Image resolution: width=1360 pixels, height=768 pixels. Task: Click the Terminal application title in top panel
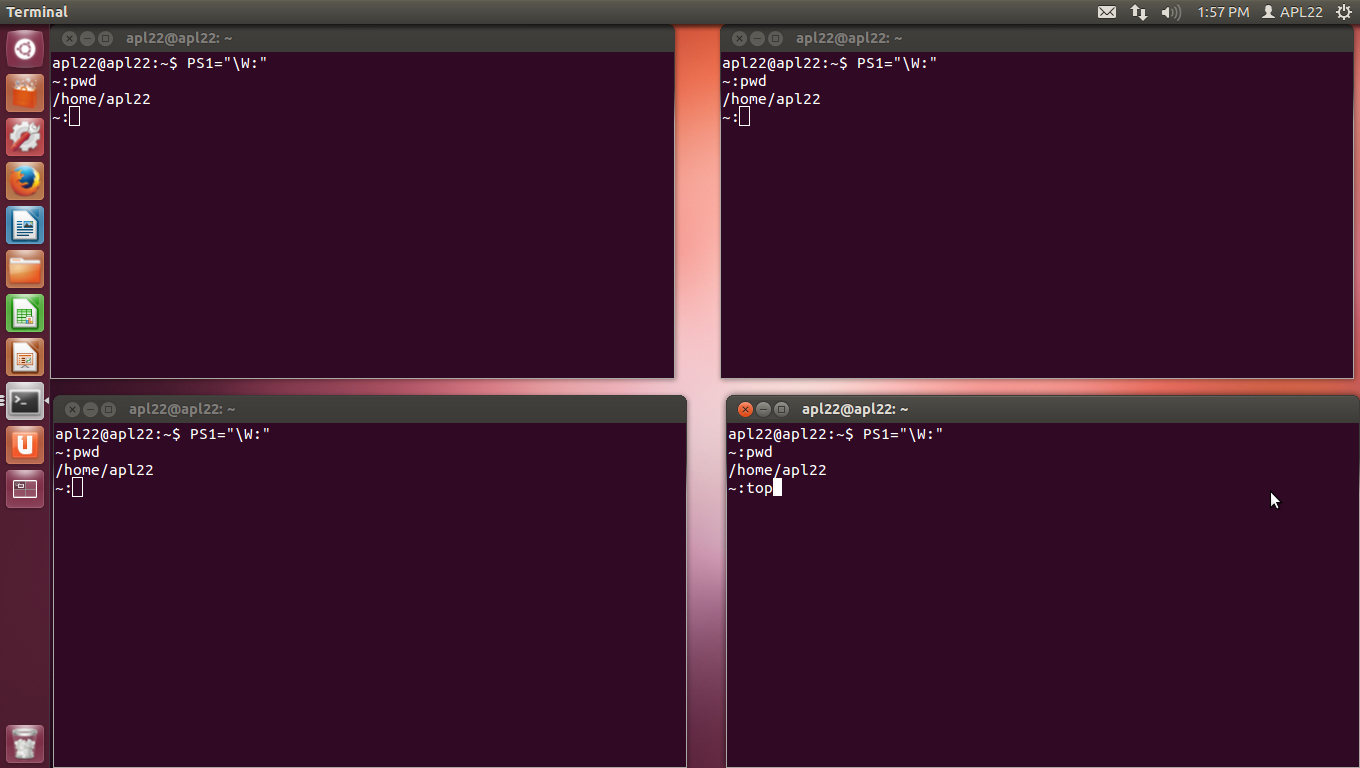coord(38,12)
